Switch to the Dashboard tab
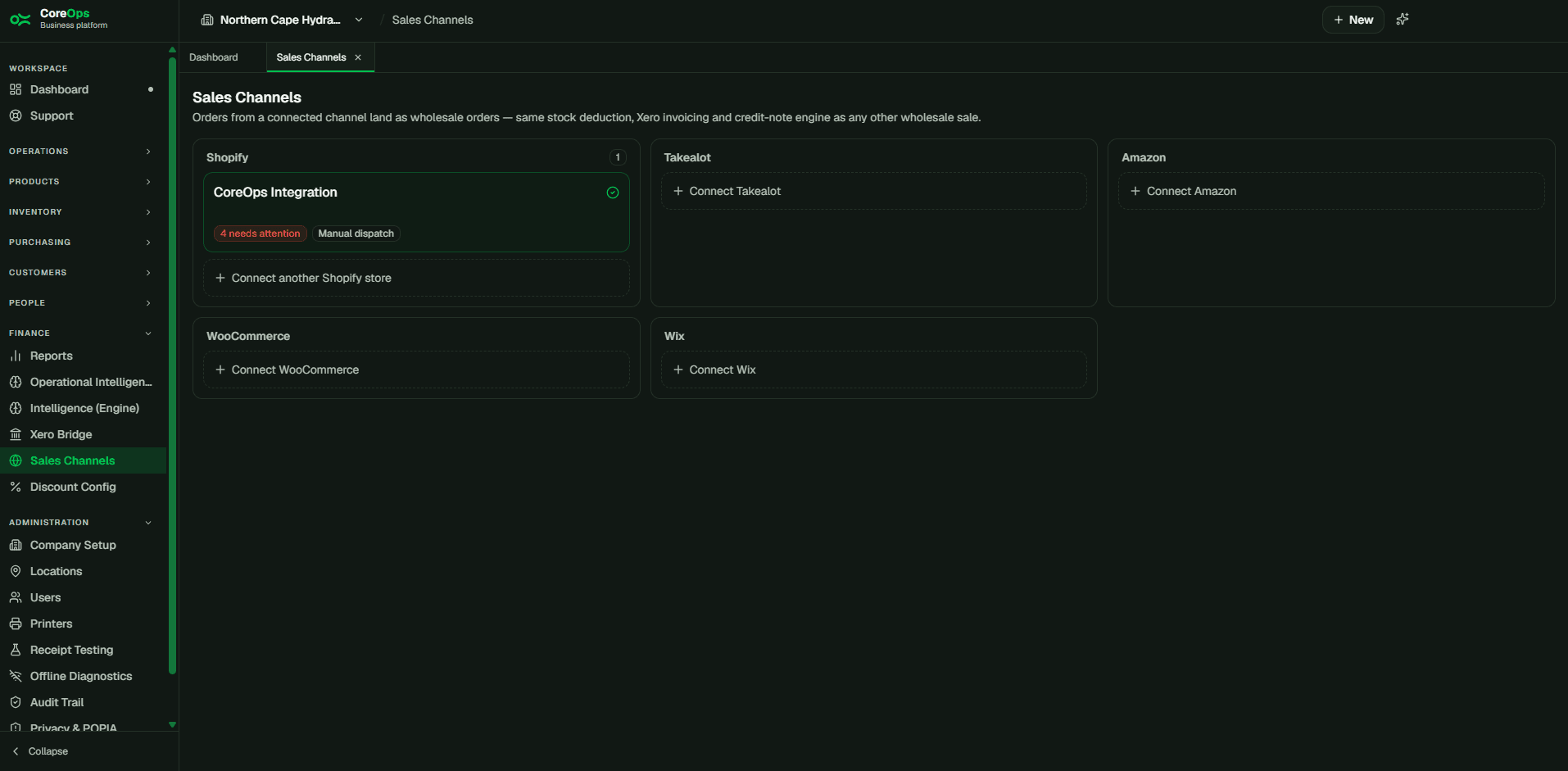The width and height of the screenshot is (1568, 771). click(x=214, y=57)
